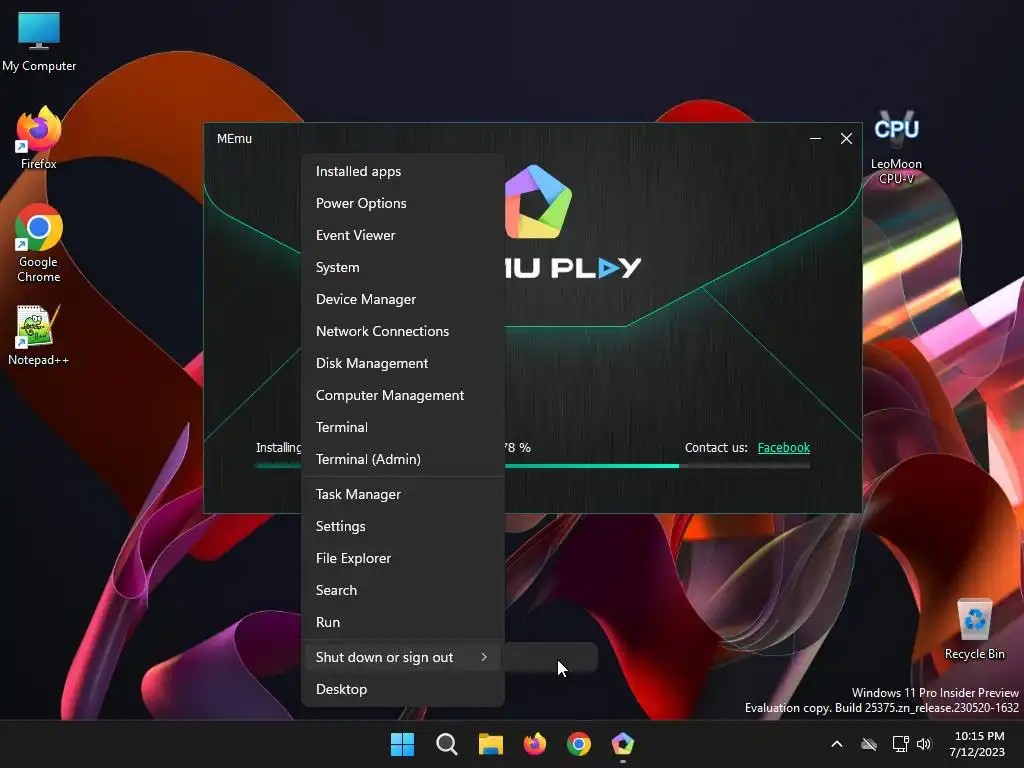Screen dimensions: 1024x768
Task: Open the volume speaker tray icon
Action: pyautogui.click(x=924, y=744)
